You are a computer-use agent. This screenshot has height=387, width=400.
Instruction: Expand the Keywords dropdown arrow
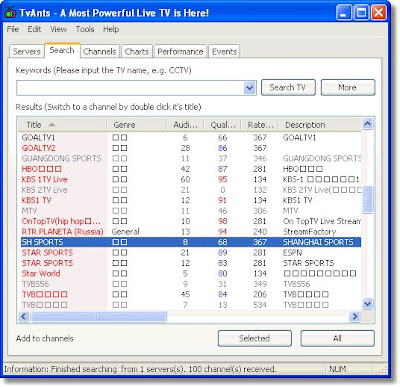tap(250, 88)
